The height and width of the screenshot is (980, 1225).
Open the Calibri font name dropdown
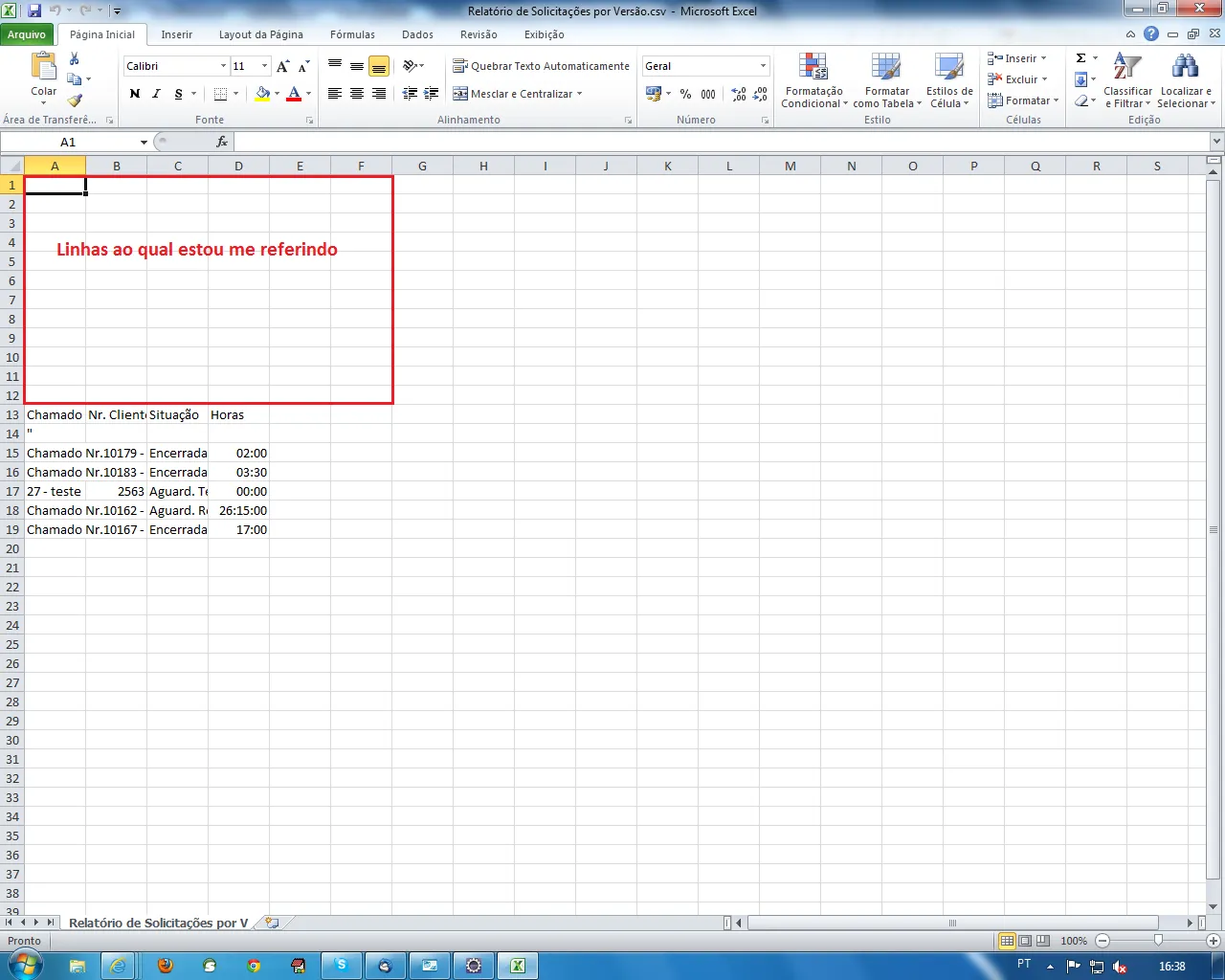coord(223,66)
